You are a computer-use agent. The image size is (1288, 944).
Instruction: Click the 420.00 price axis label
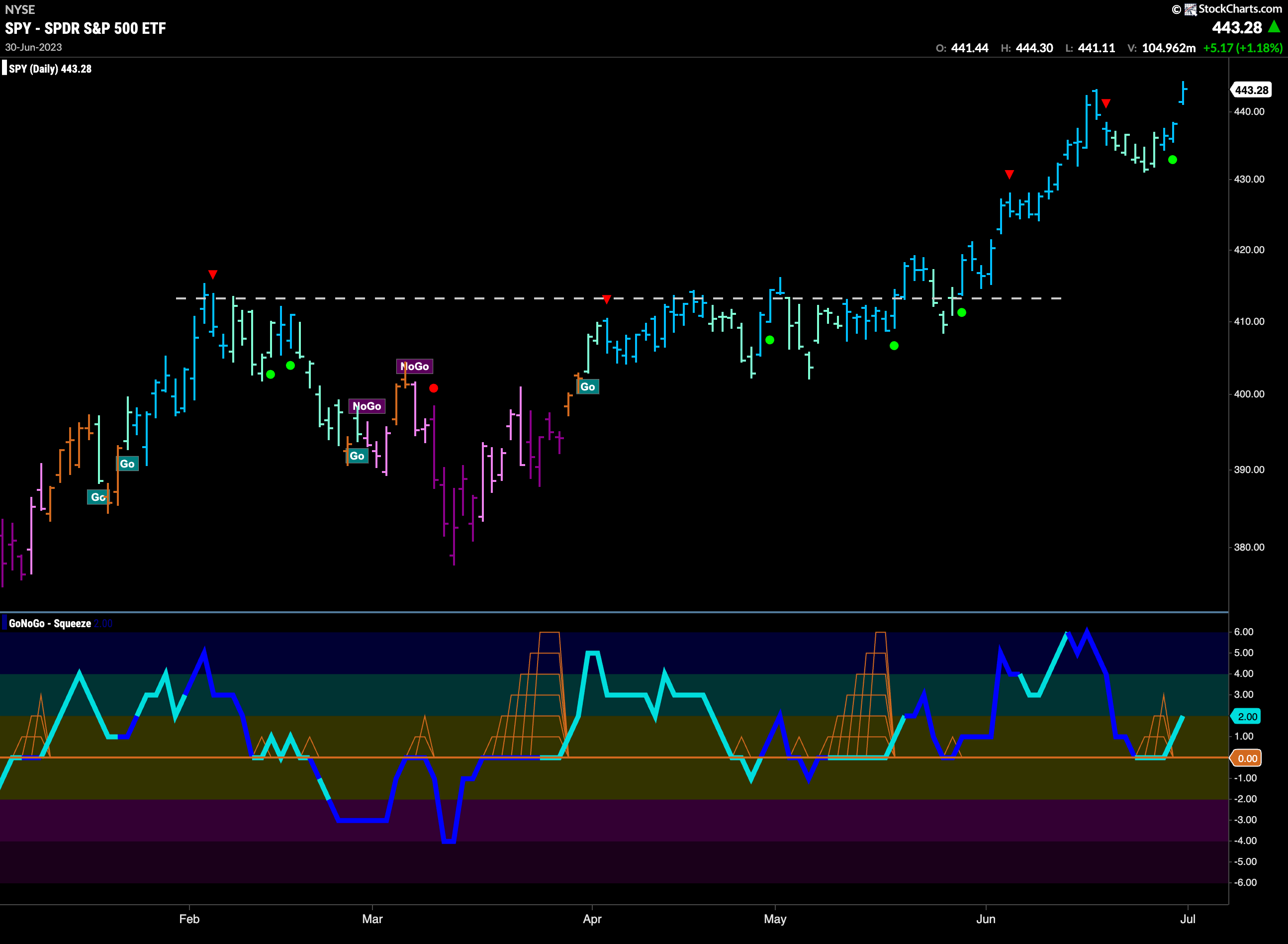tap(1249, 250)
